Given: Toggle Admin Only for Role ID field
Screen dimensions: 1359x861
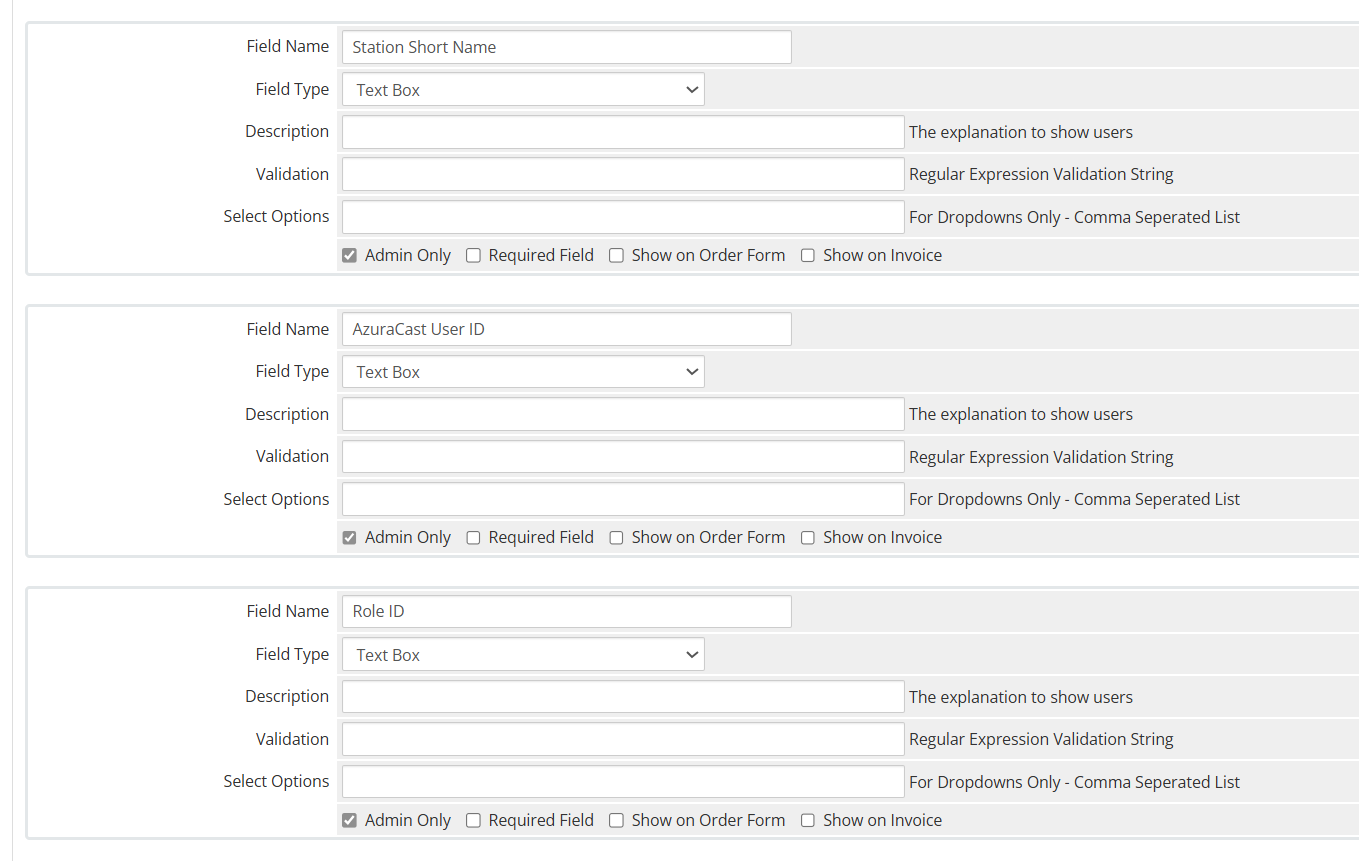Looking at the screenshot, I should pos(349,820).
